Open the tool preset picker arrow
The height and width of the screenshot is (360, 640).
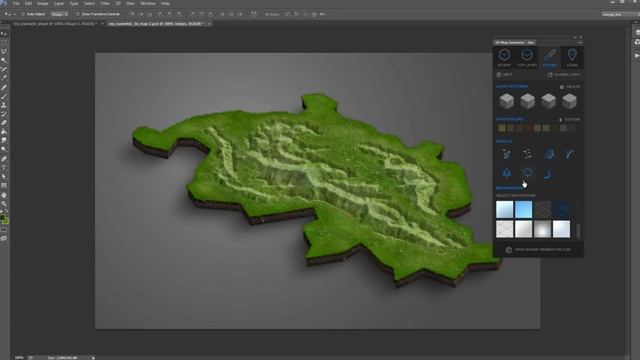15,14
